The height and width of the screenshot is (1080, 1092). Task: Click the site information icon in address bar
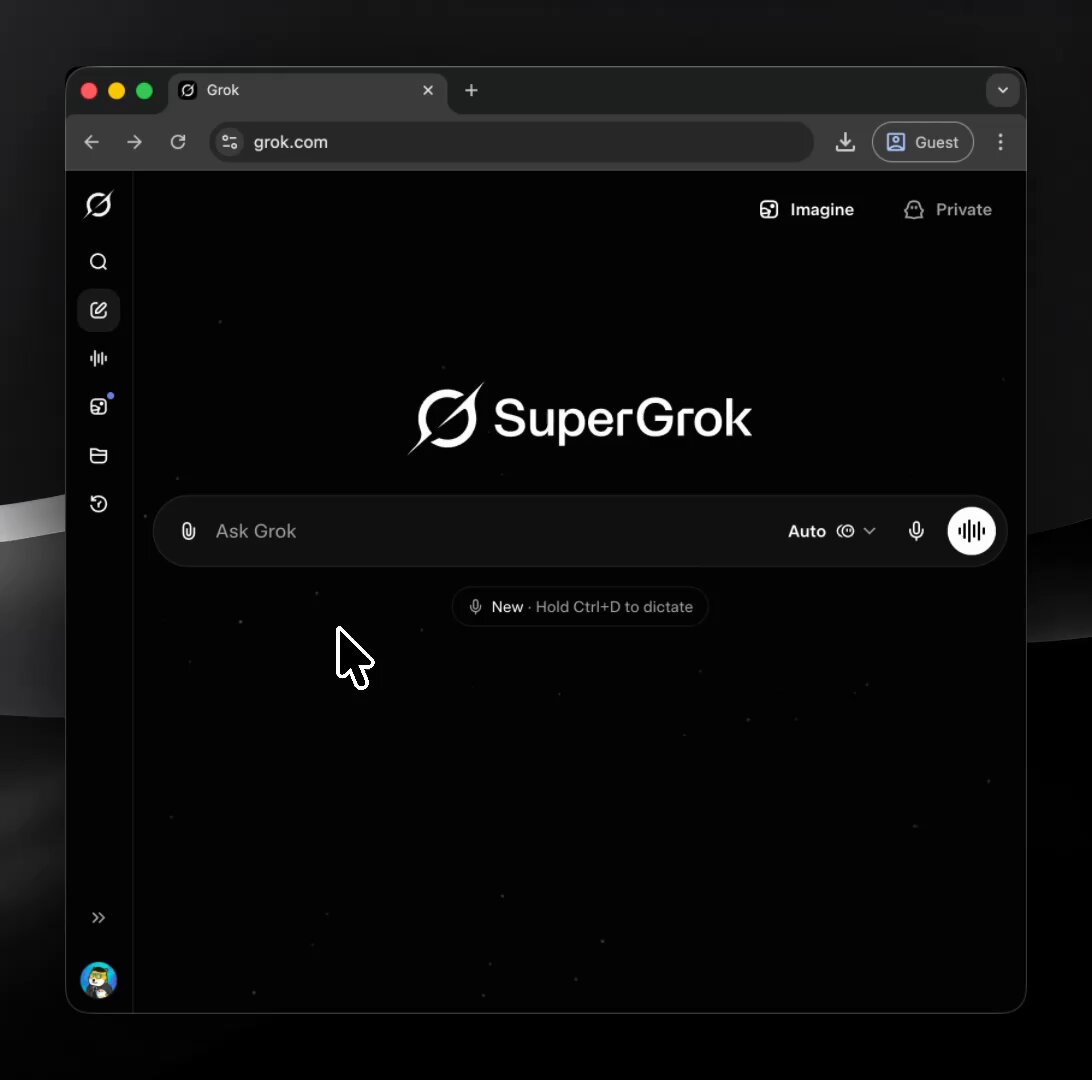230,142
